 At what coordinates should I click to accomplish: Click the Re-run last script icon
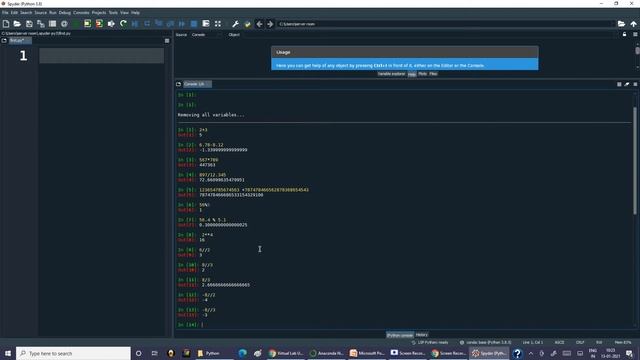(x=123, y=24)
